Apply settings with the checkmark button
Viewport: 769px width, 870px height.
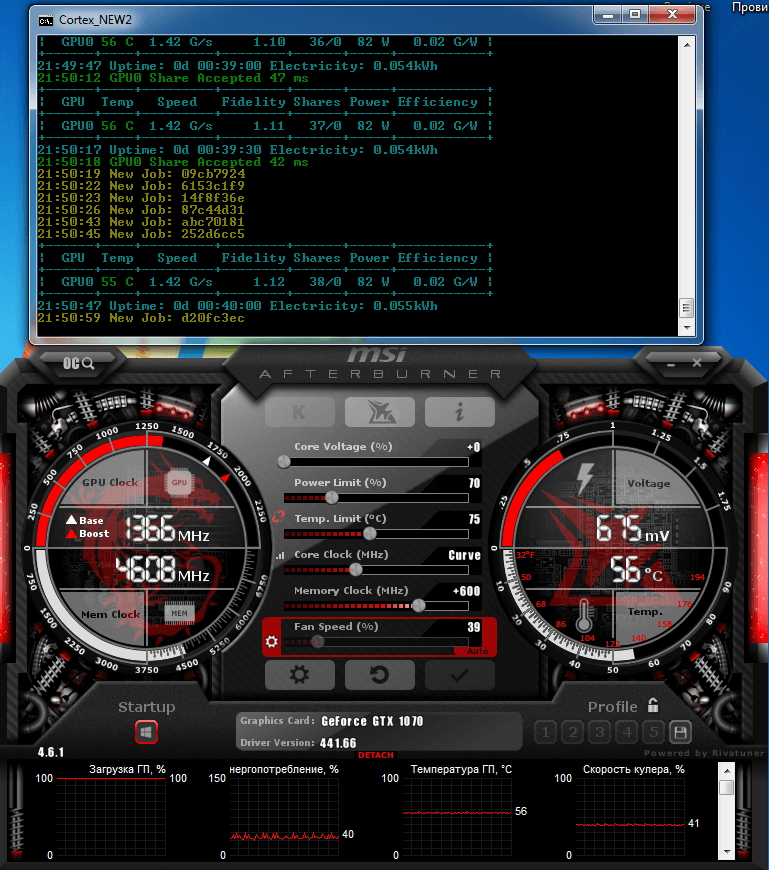tap(459, 675)
